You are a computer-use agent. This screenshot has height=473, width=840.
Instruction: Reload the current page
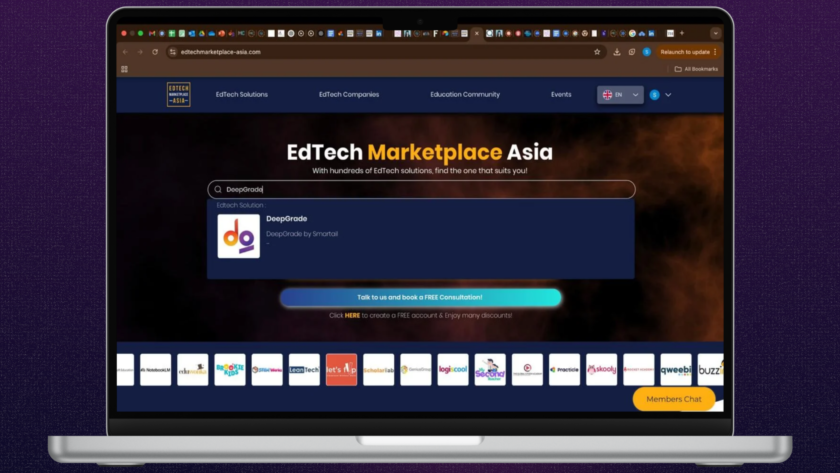point(155,52)
